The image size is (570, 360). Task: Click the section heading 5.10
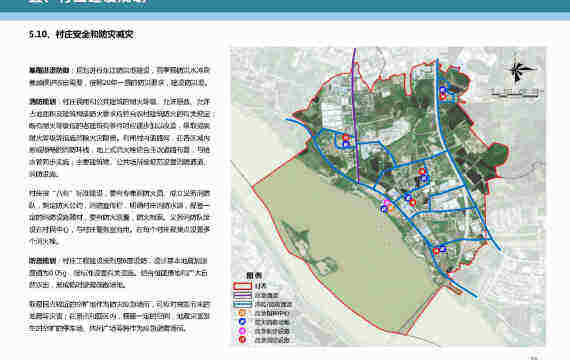(x=82, y=35)
